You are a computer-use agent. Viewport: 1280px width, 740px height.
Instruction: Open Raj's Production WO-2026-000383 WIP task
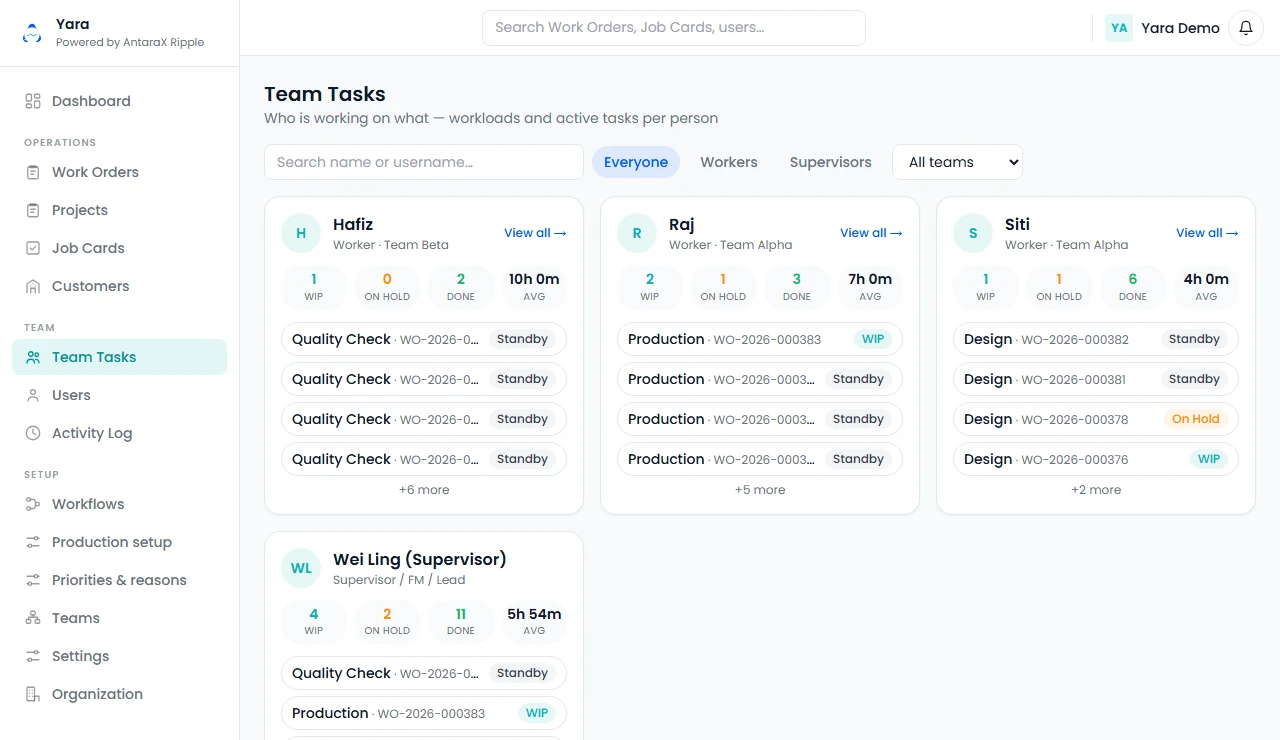pyautogui.click(x=760, y=339)
